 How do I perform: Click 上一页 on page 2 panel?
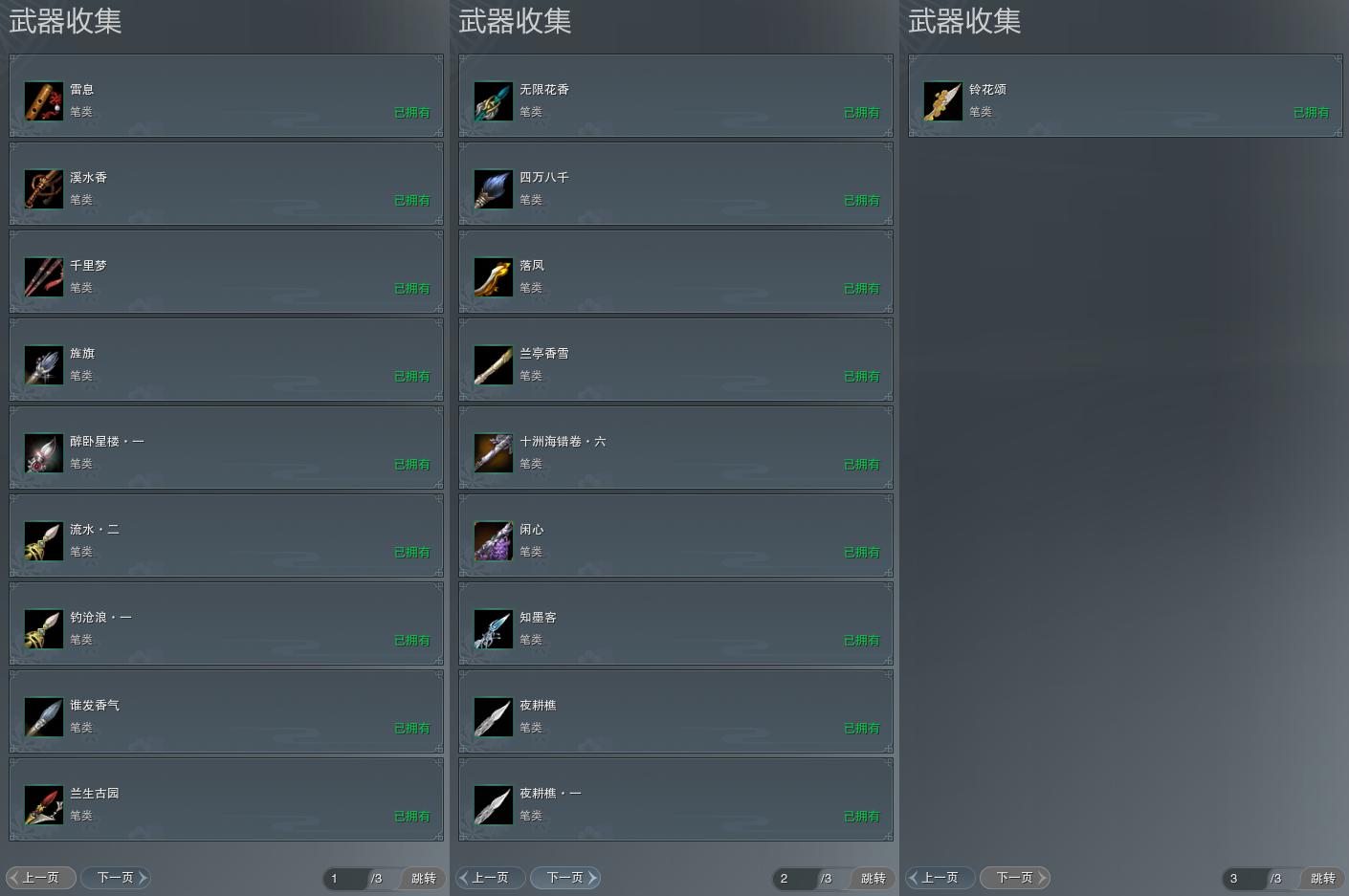(x=490, y=877)
